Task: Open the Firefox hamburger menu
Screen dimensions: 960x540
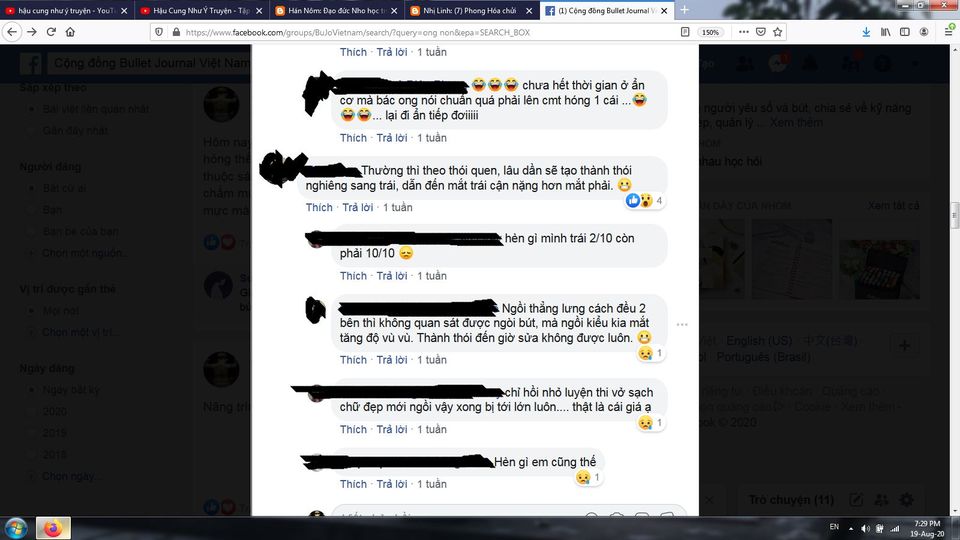Action: point(948,32)
